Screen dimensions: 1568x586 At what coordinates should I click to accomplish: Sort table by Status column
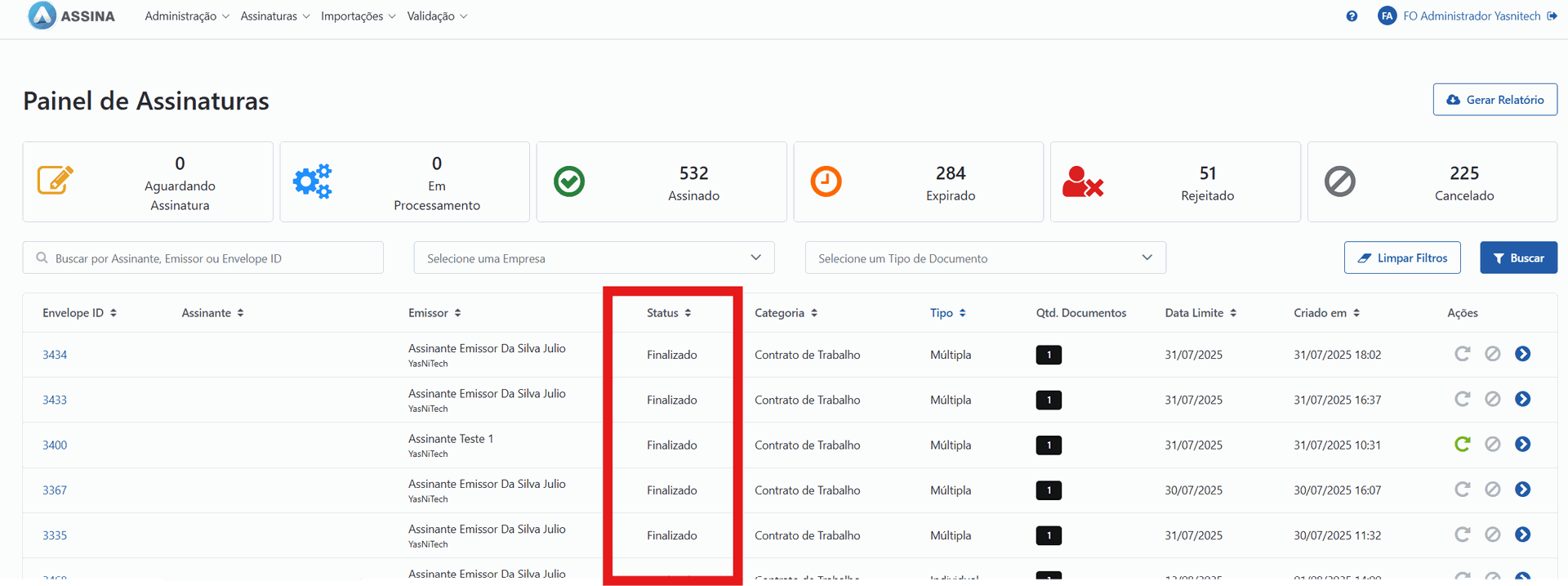tap(669, 313)
